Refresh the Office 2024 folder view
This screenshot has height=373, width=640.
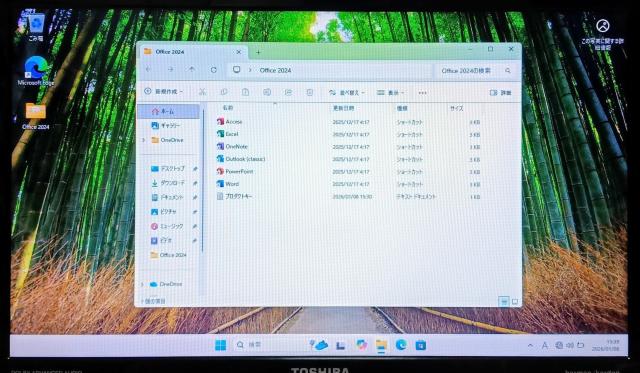point(213,70)
